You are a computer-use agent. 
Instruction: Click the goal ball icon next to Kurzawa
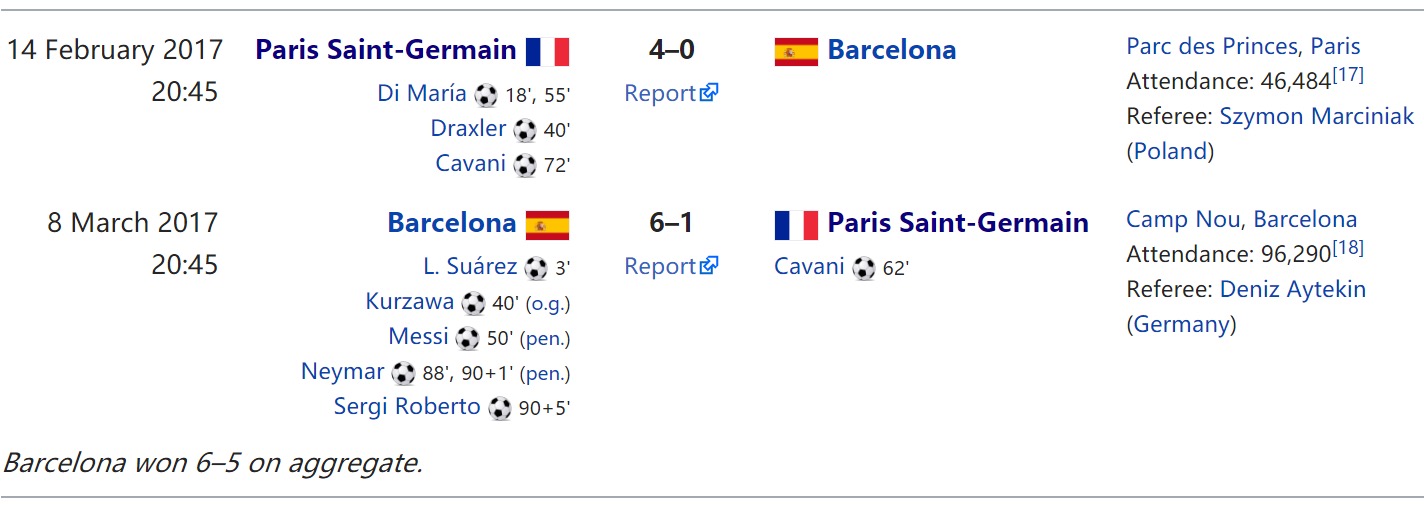(x=474, y=303)
